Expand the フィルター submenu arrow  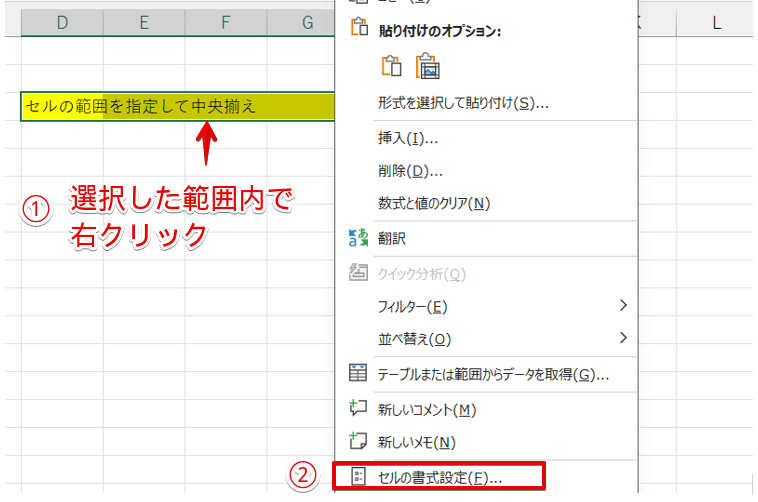[624, 305]
